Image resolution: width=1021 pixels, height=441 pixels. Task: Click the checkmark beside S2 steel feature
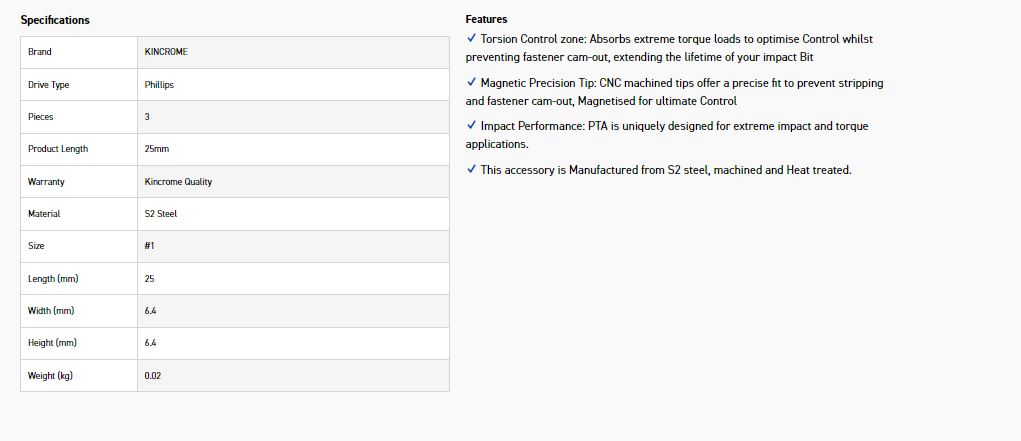click(x=471, y=169)
